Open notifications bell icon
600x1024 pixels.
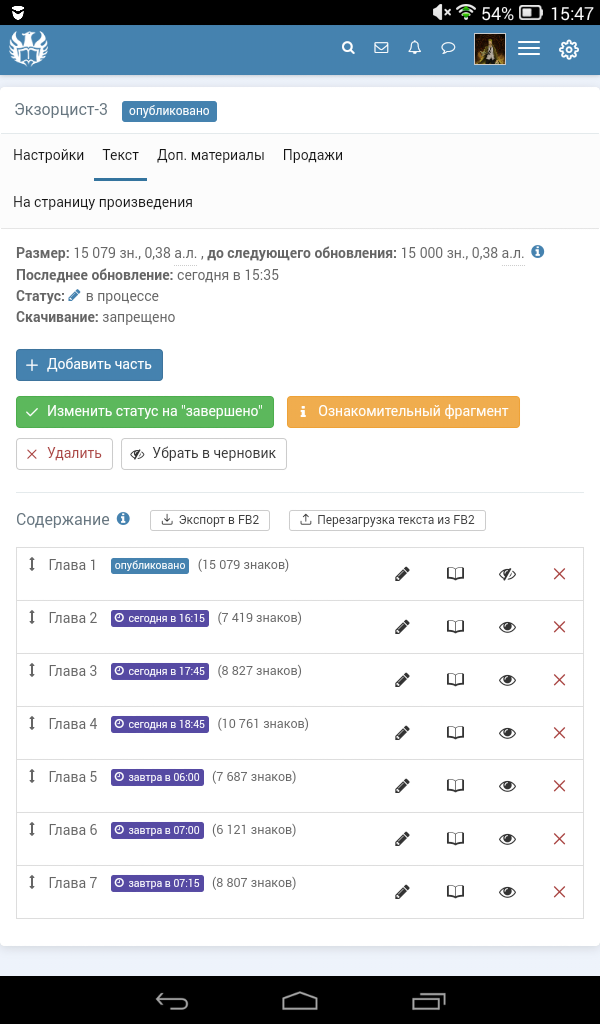tap(415, 47)
